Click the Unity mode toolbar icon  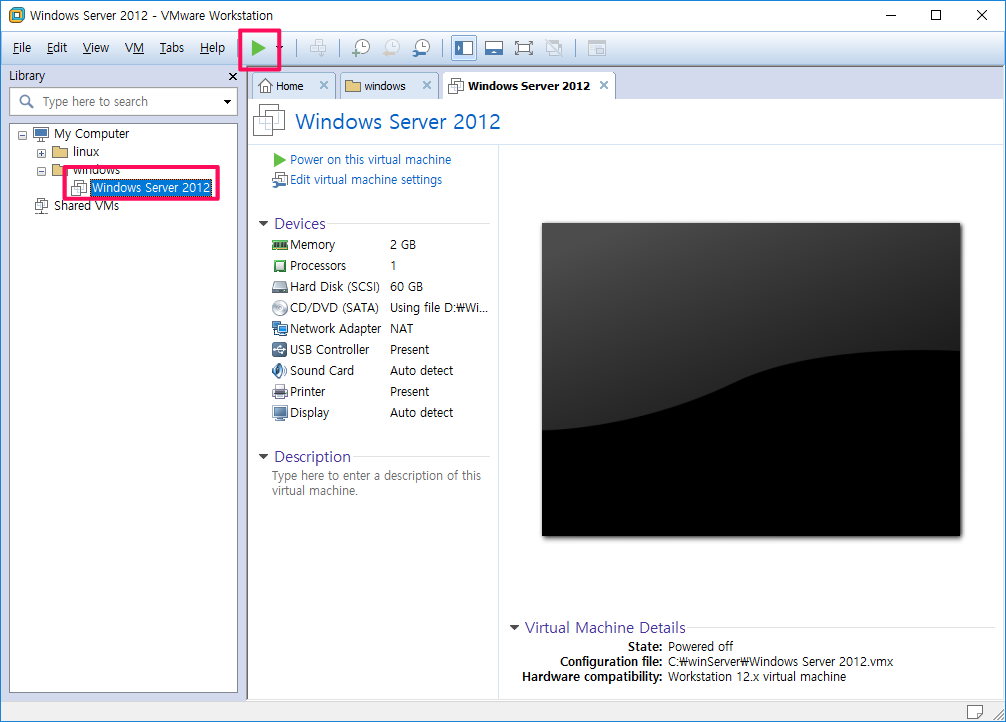point(554,48)
